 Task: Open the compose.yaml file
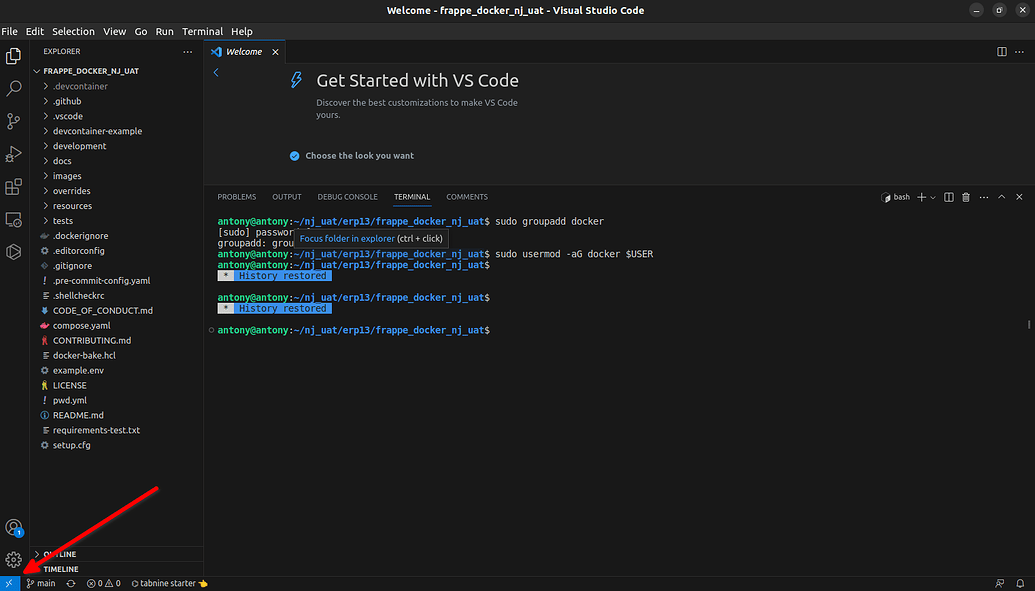(81, 326)
